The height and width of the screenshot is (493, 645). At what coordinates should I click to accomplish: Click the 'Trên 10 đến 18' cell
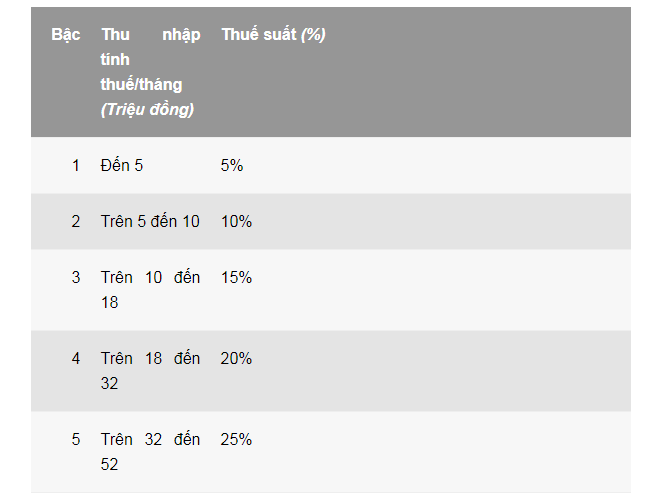pyautogui.click(x=150, y=290)
